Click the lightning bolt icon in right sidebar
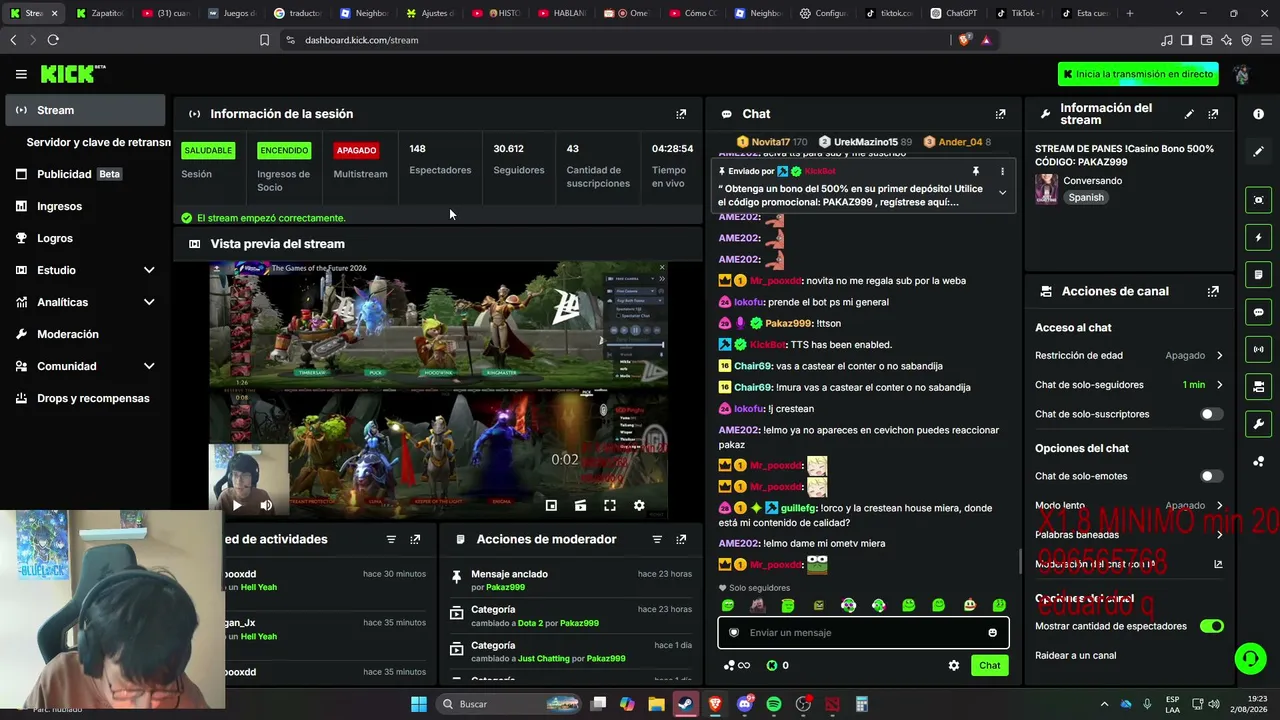The image size is (1280, 720). pos(1258,238)
